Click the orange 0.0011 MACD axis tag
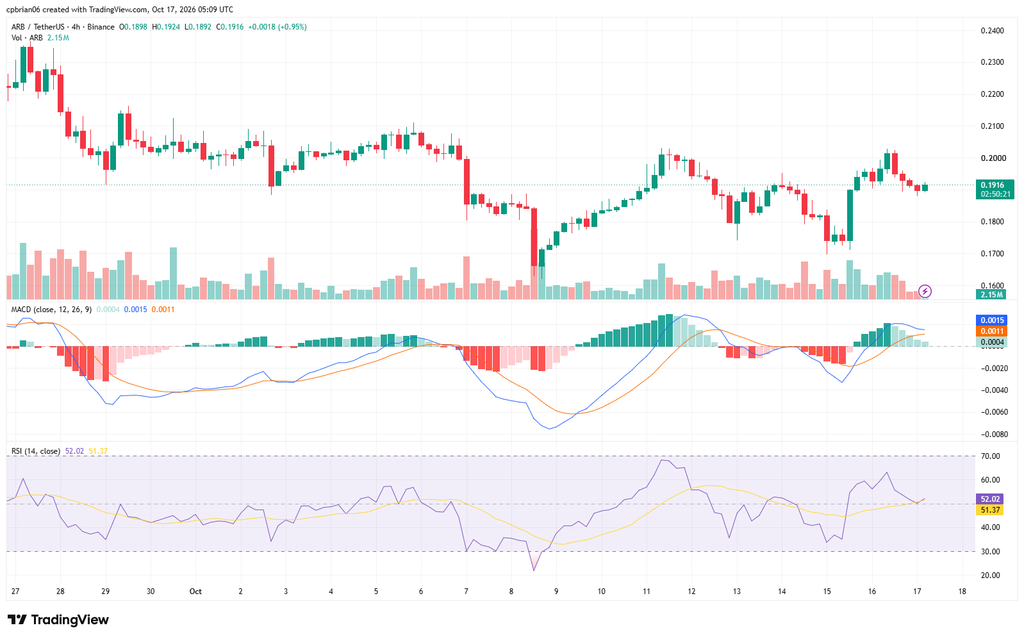 [991, 331]
